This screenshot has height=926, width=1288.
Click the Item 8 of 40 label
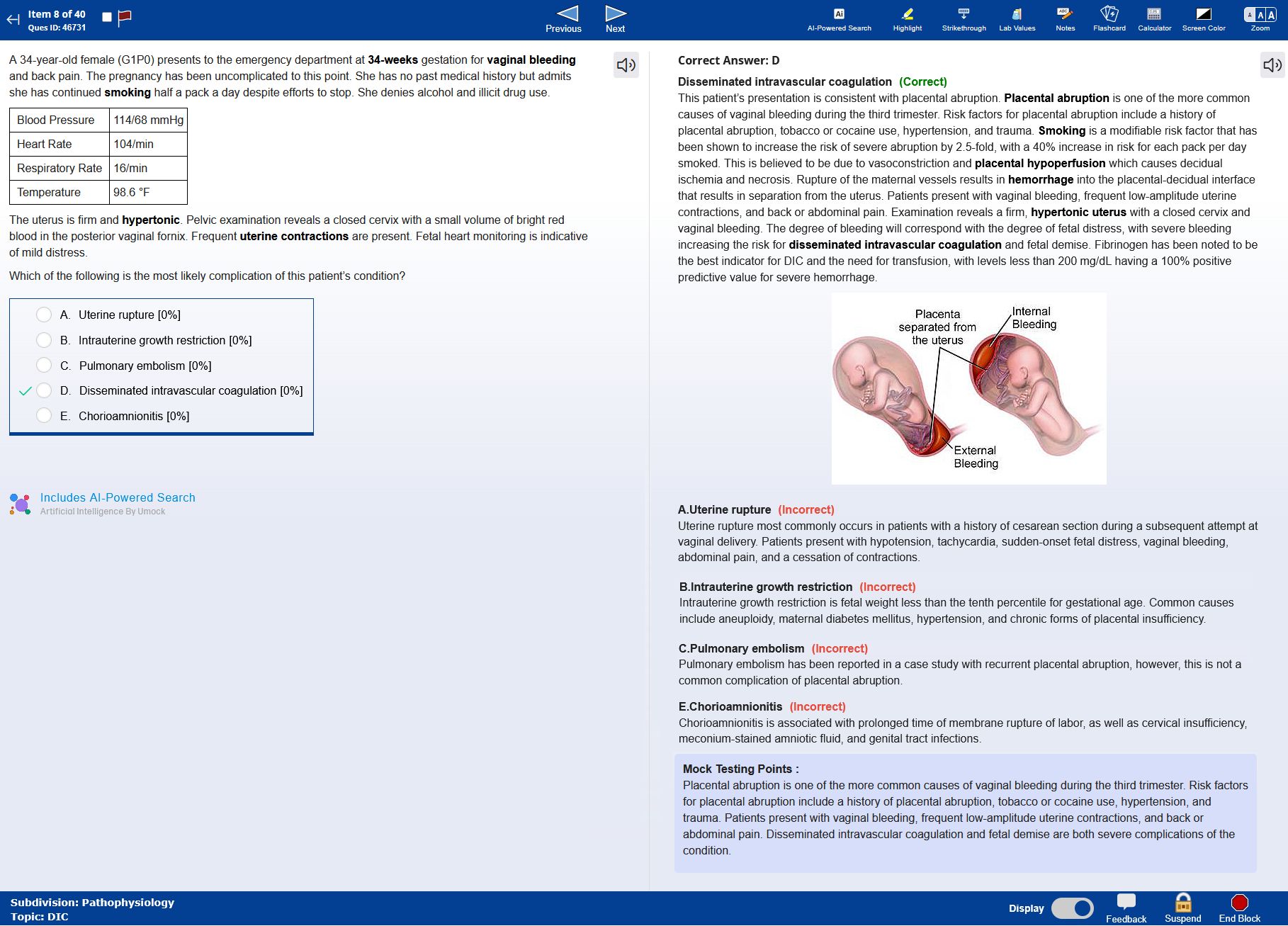(x=57, y=14)
